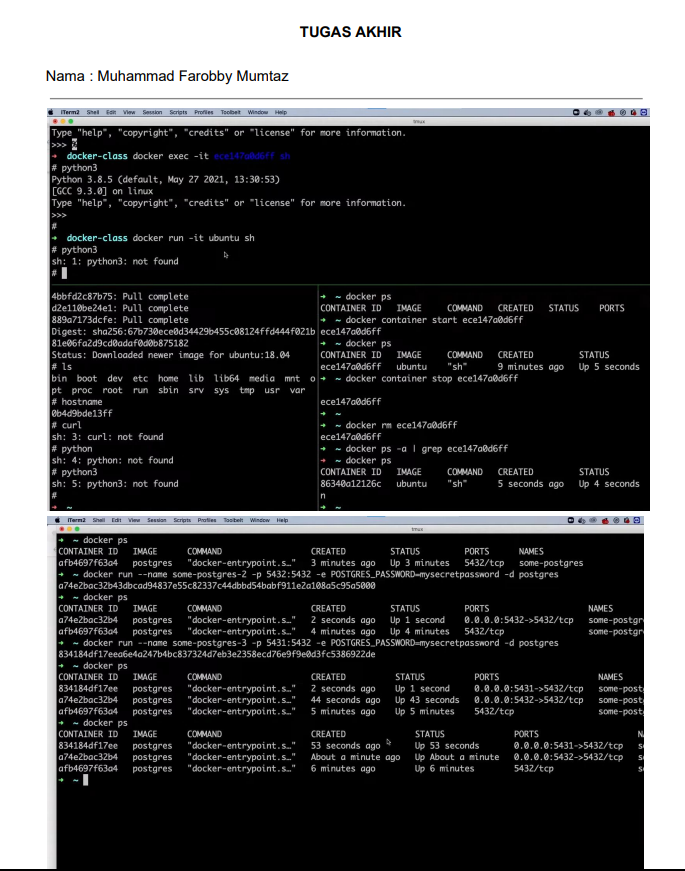Click the hostname output '0b4d9bde13ff'
The height and width of the screenshot is (871, 685).
82,413
